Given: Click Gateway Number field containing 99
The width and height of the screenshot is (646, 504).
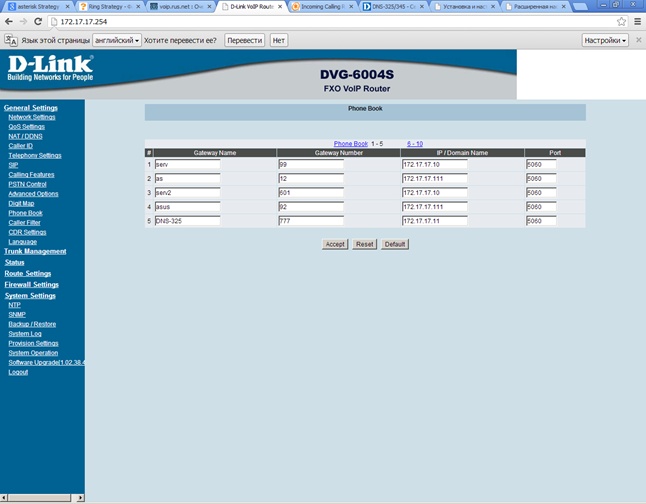Looking at the screenshot, I should (311, 164).
